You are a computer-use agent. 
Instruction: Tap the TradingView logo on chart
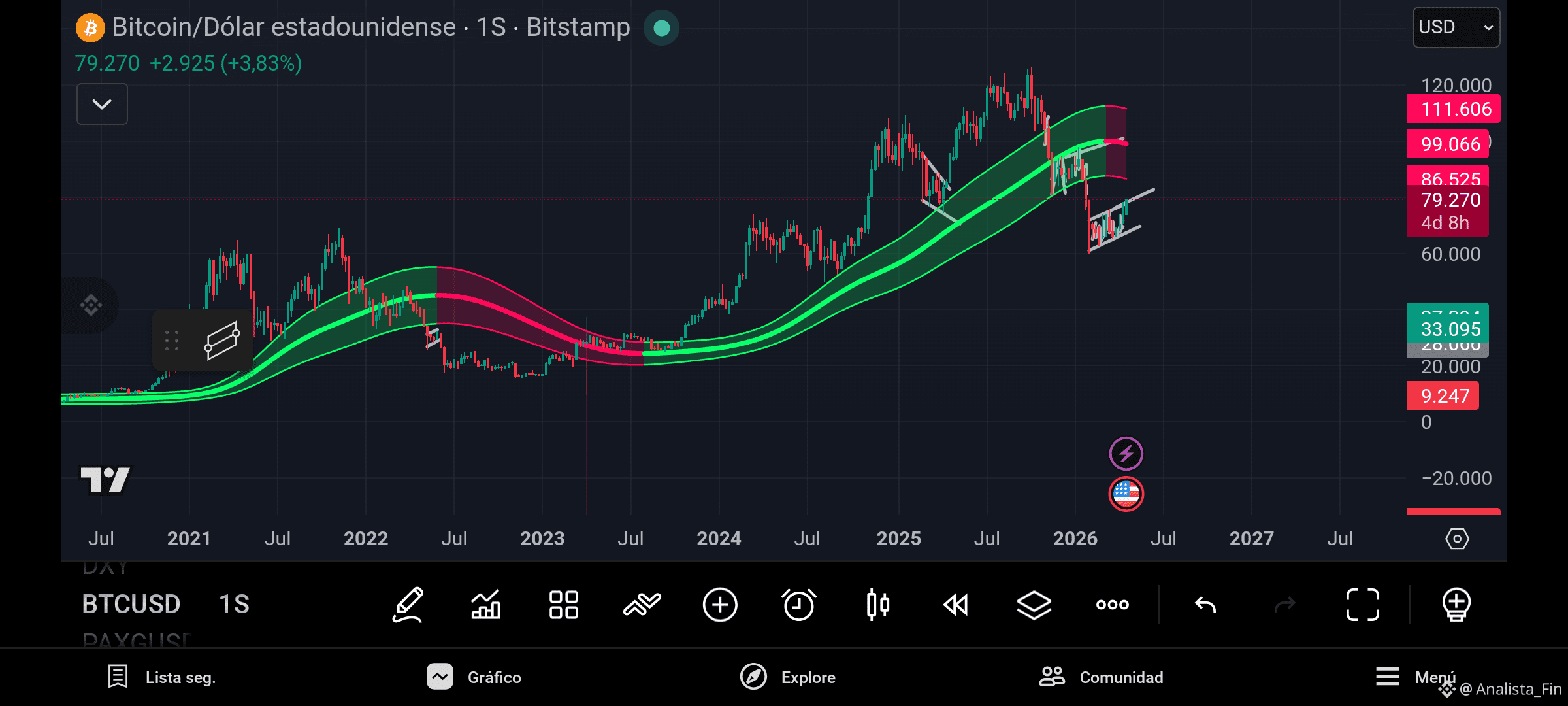[x=105, y=480]
